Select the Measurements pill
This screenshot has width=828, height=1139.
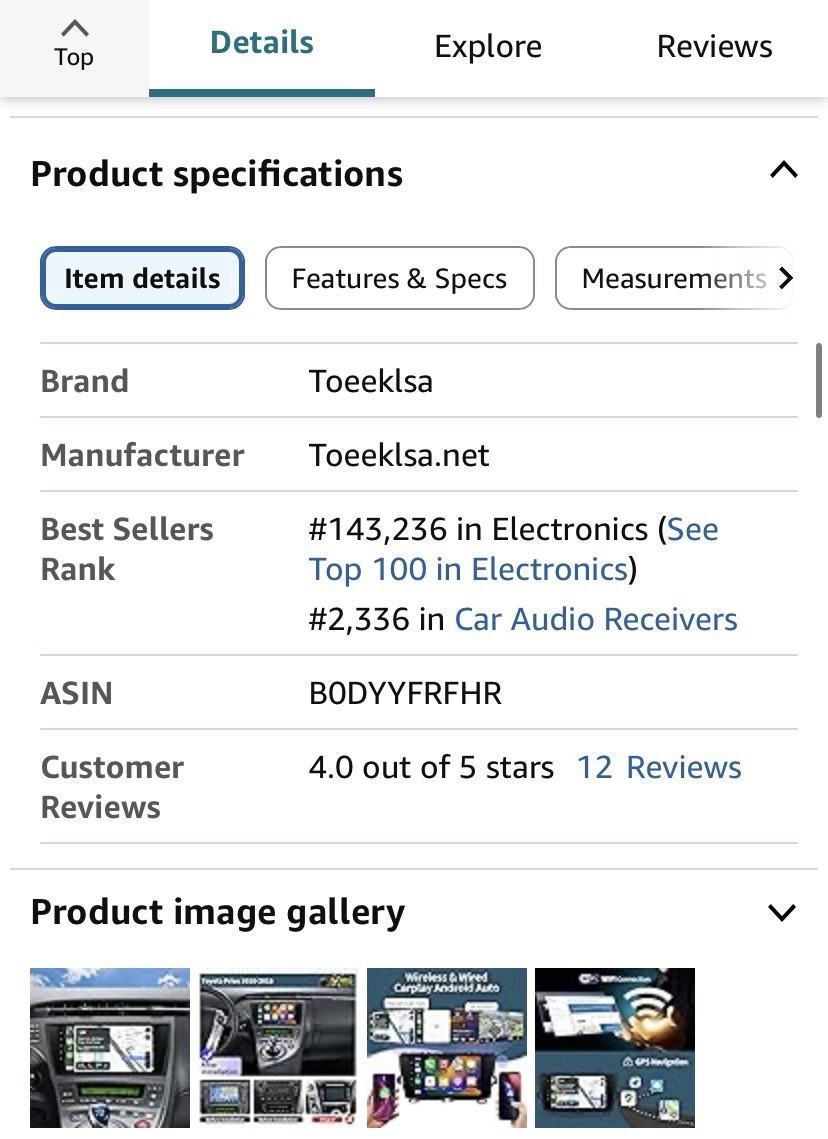point(673,278)
